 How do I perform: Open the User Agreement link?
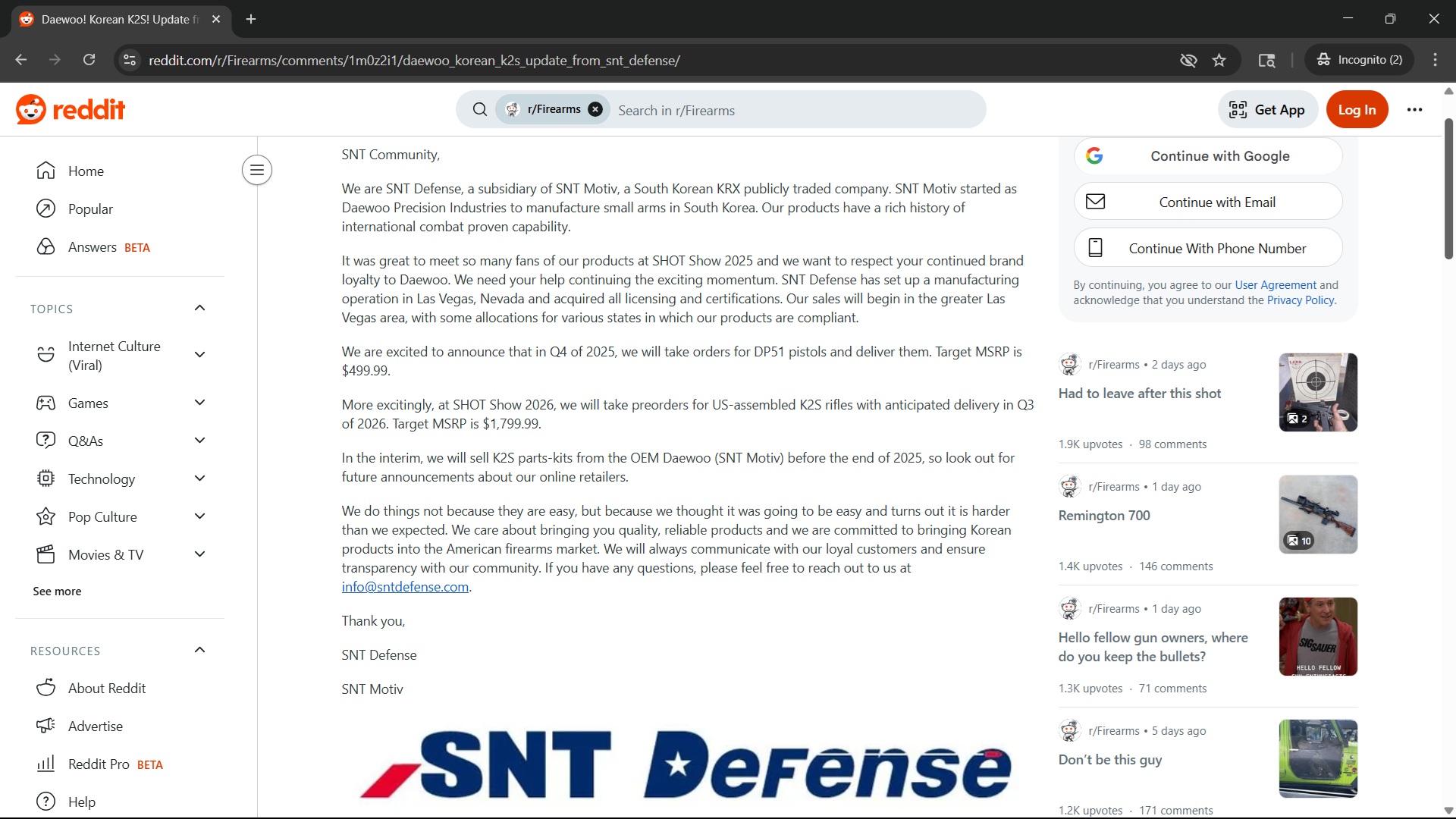(x=1276, y=285)
